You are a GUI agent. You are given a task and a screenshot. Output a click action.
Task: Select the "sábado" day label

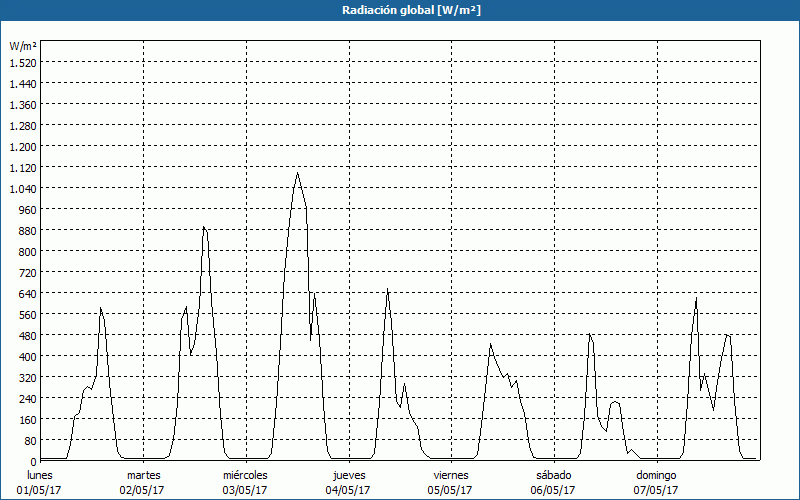[553, 475]
